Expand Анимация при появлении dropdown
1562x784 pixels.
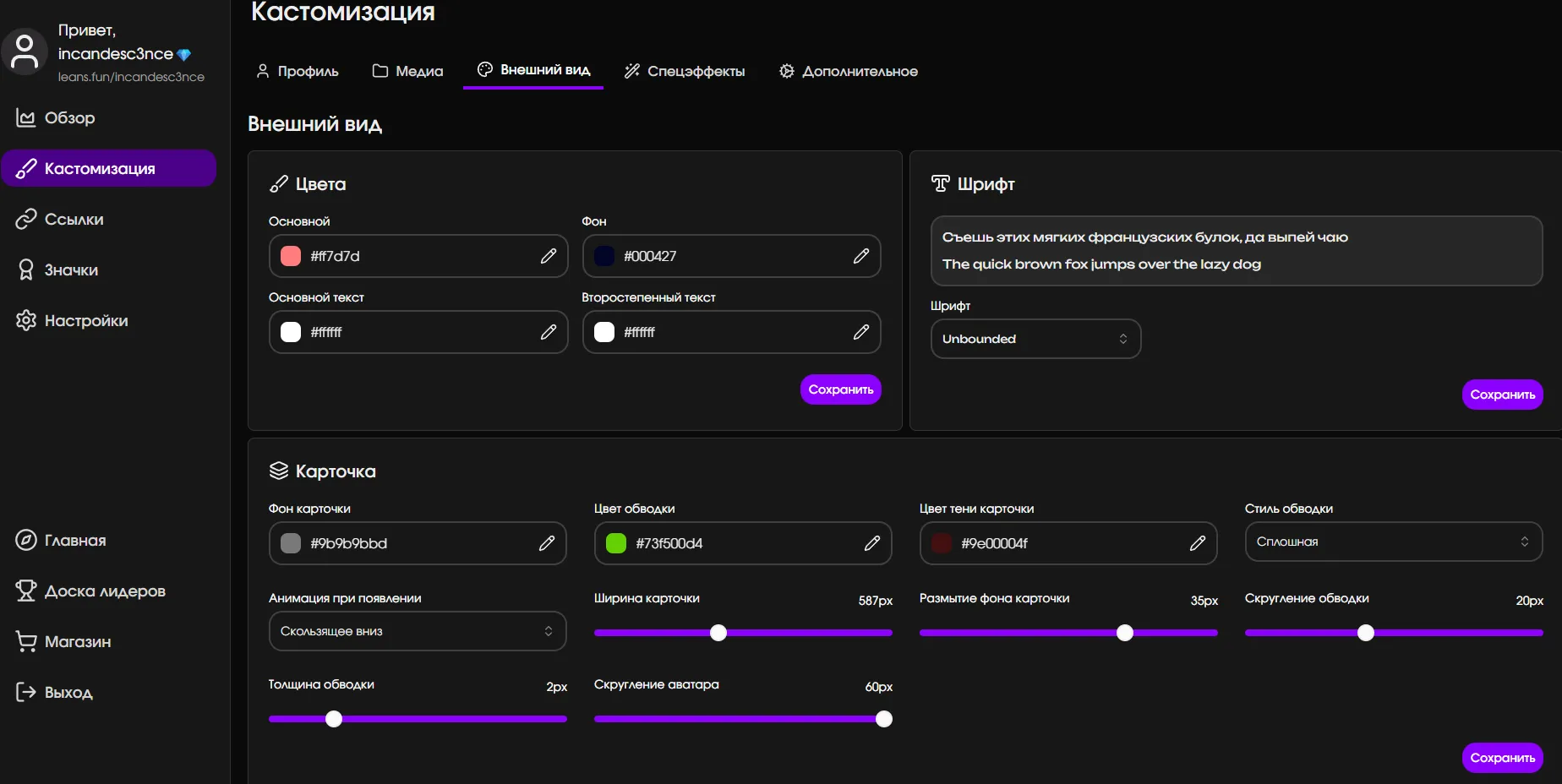(x=417, y=631)
